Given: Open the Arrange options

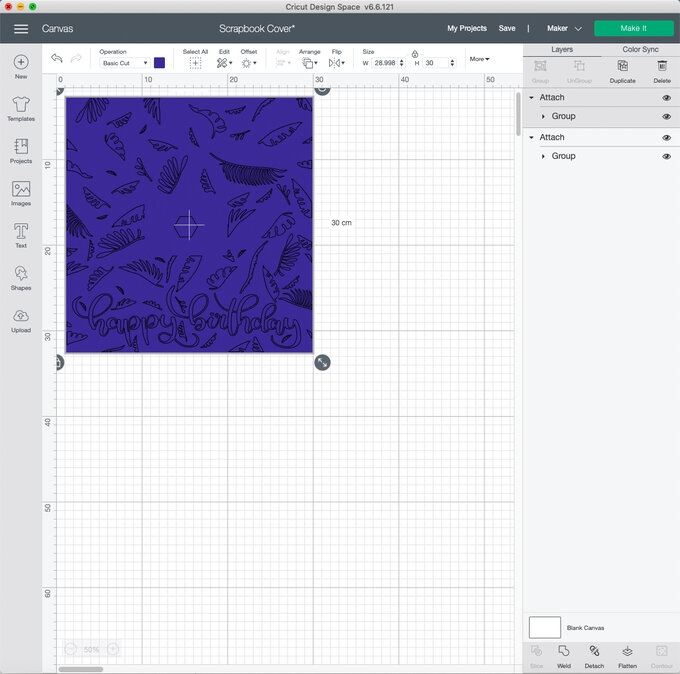Looking at the screenshot, I should [309, 63].
